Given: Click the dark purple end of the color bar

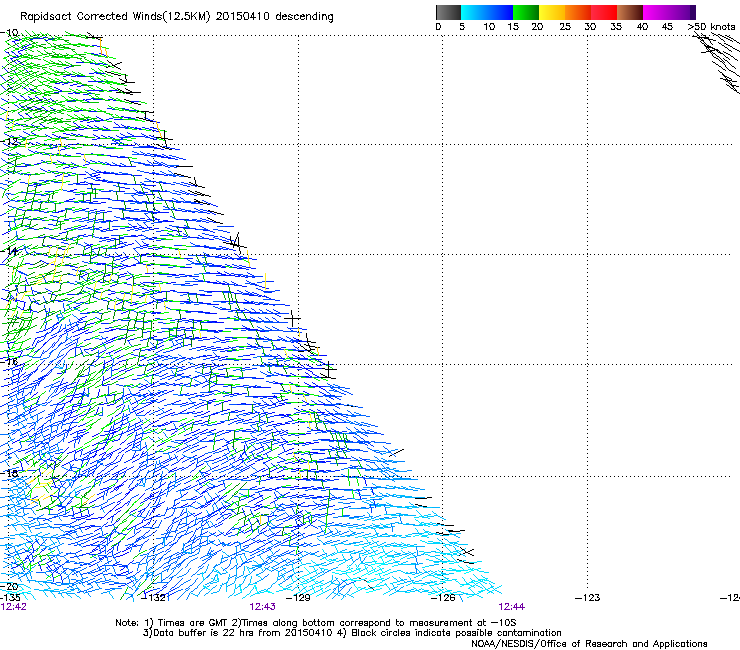Looking at the screenshot, I should [x=692, y=12].
